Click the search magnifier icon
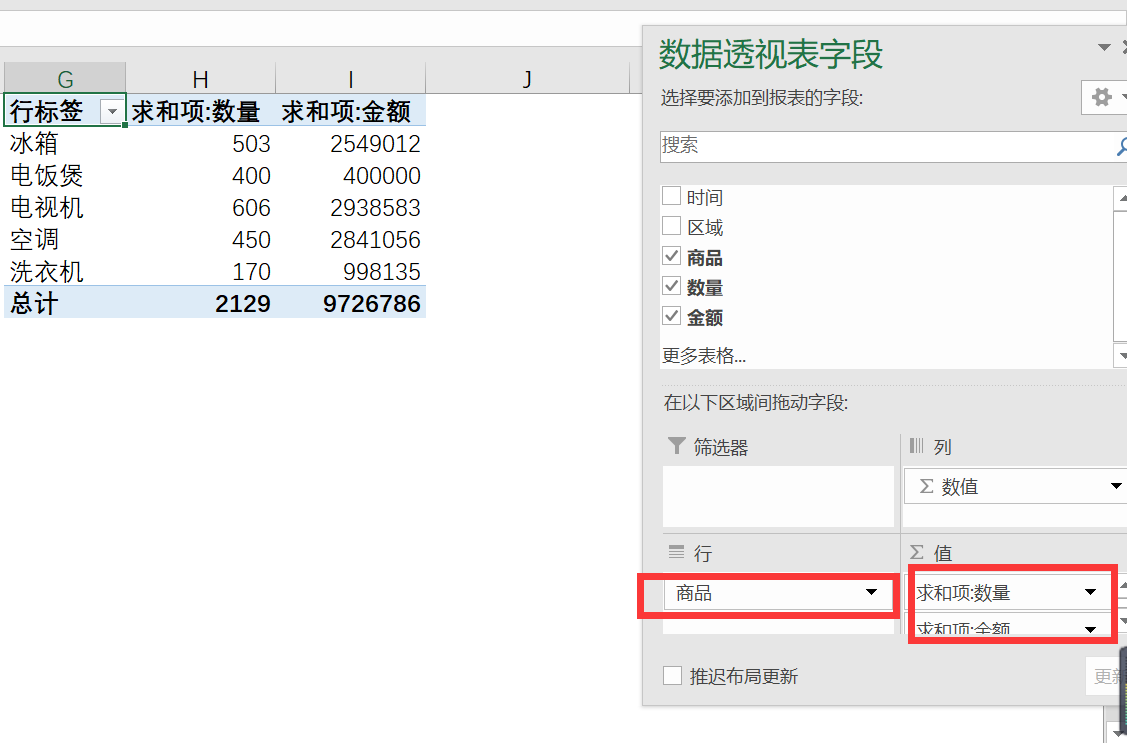The image size is (1127, 743). point(1121,147)
